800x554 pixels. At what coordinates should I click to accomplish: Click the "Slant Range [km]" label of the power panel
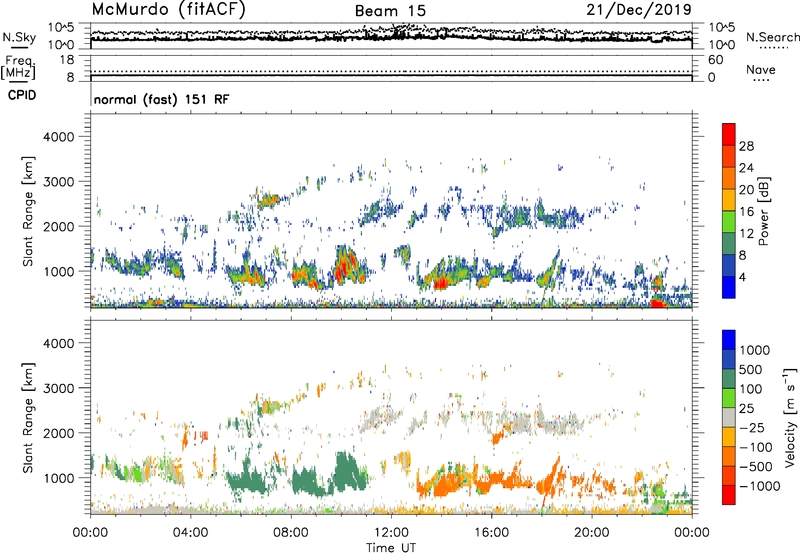[x=28, y=211]
